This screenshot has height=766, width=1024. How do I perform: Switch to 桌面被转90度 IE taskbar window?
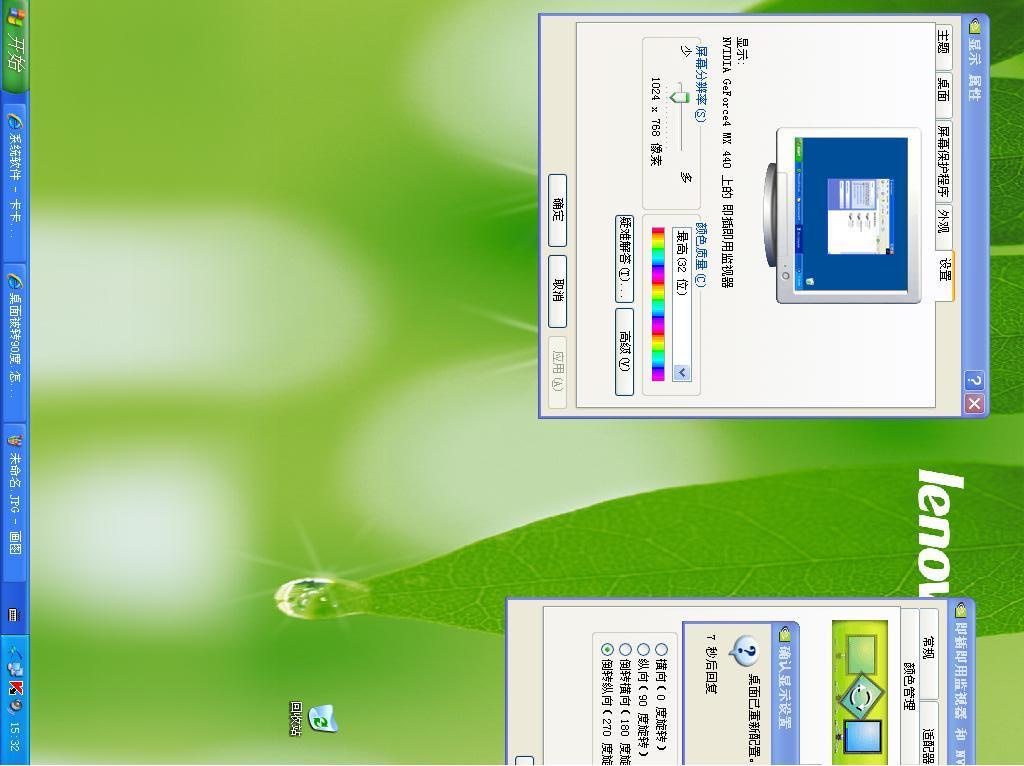tap(14, 340)
